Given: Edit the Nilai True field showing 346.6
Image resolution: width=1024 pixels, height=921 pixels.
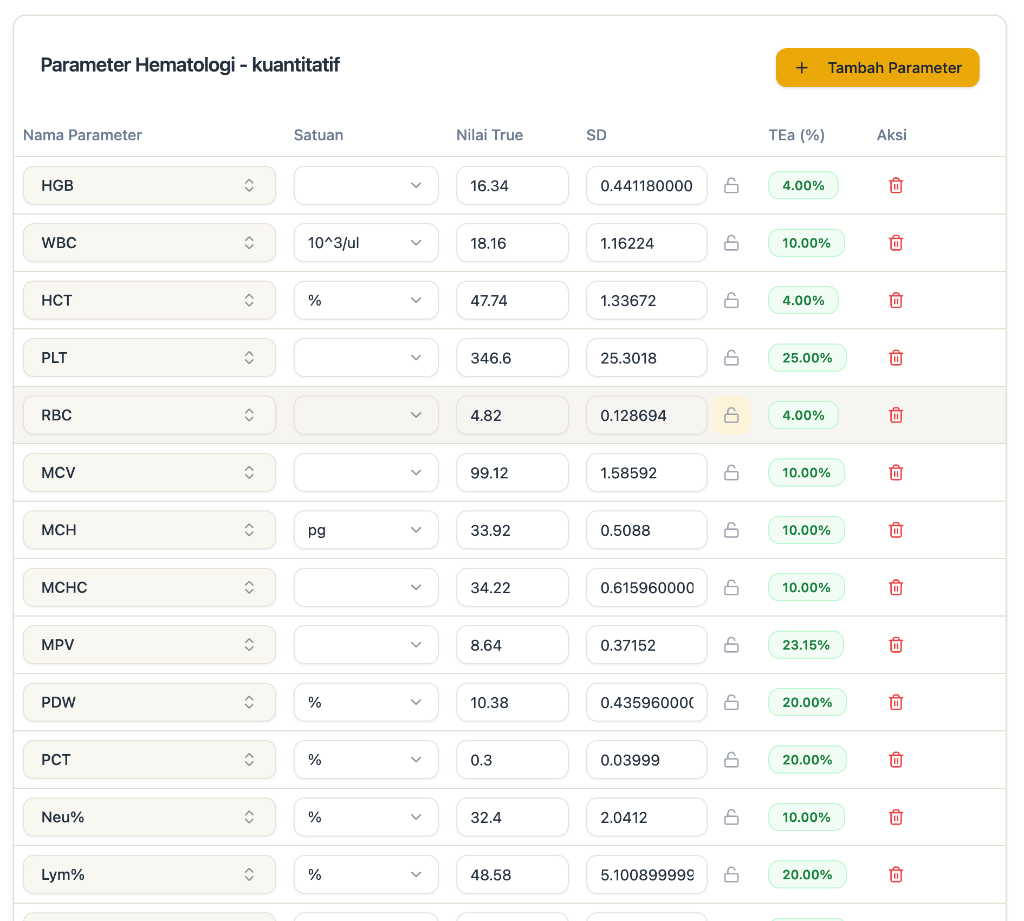Looking at the screenshot, I should 512,358.
